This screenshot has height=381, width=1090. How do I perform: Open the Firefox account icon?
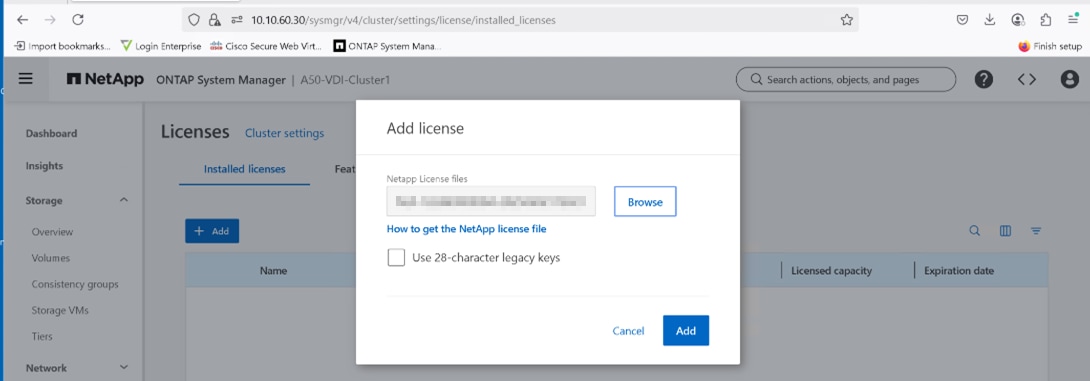pyautogui.click(x=1018, y=20)
